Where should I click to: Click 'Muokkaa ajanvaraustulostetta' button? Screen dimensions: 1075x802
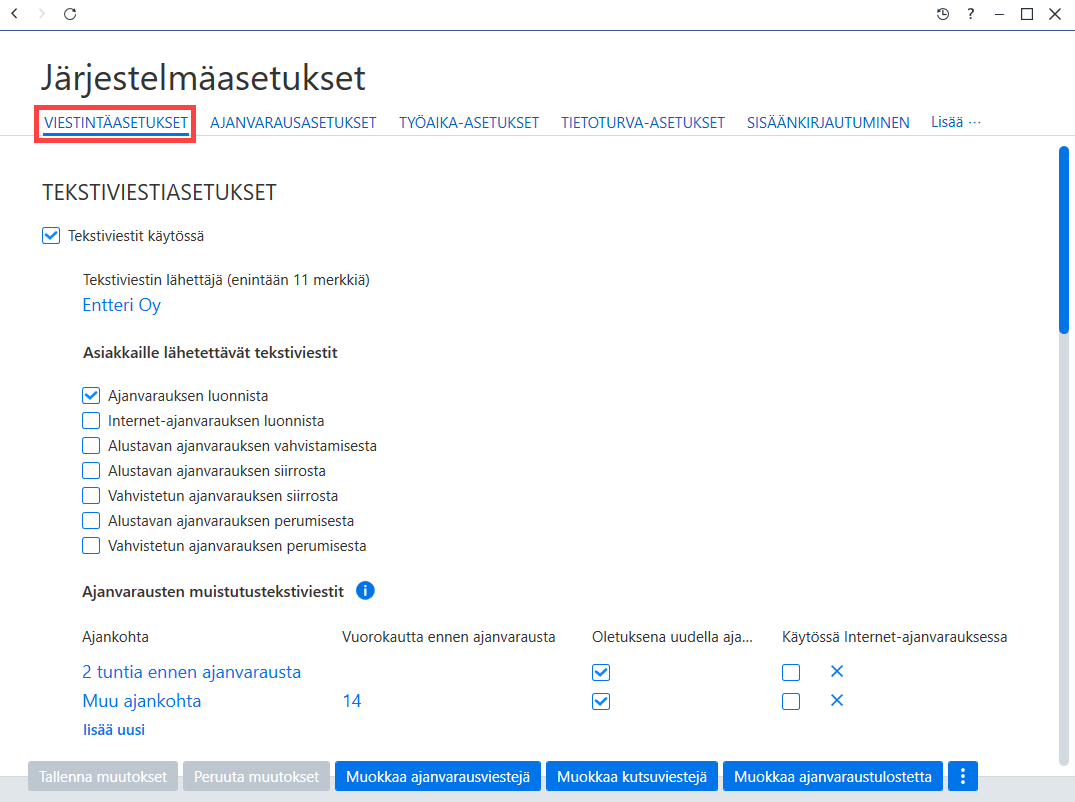click(x=833, y=776)
